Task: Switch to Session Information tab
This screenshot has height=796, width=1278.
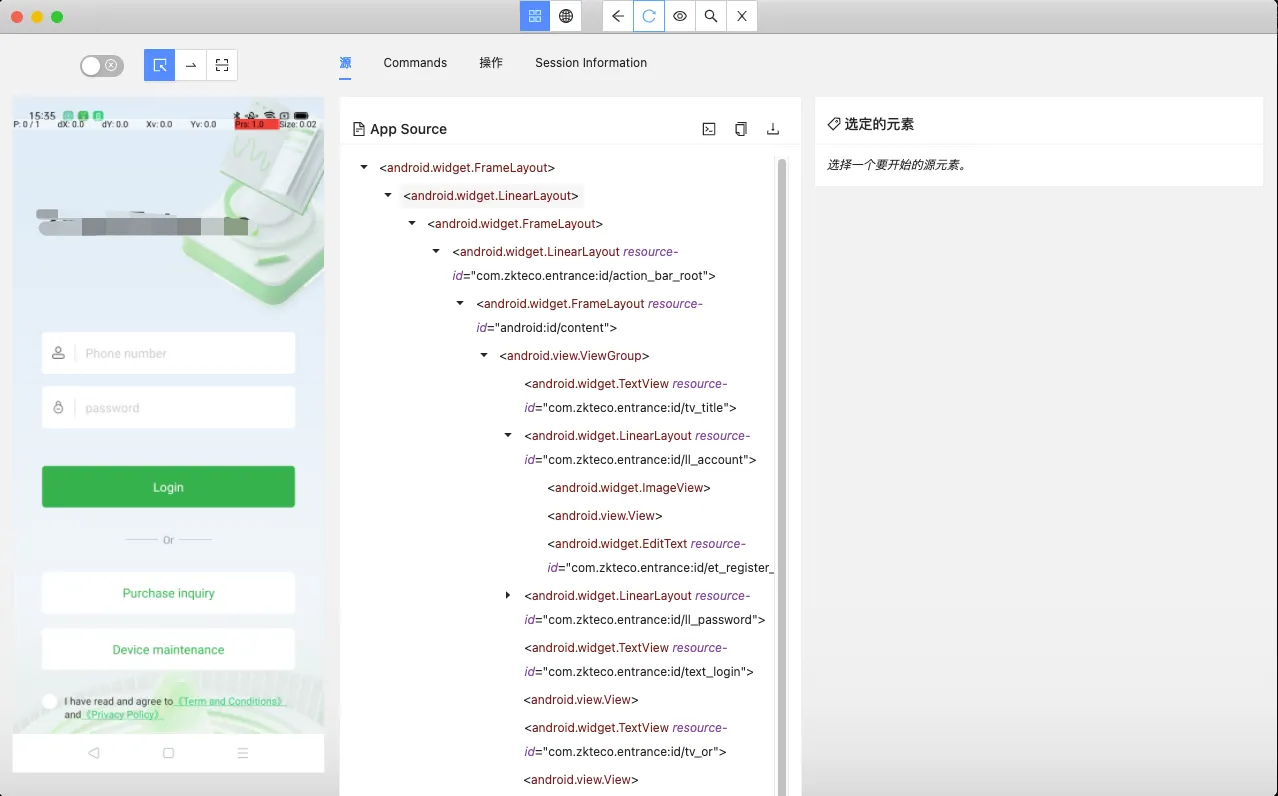Action: tap(591, 63)
